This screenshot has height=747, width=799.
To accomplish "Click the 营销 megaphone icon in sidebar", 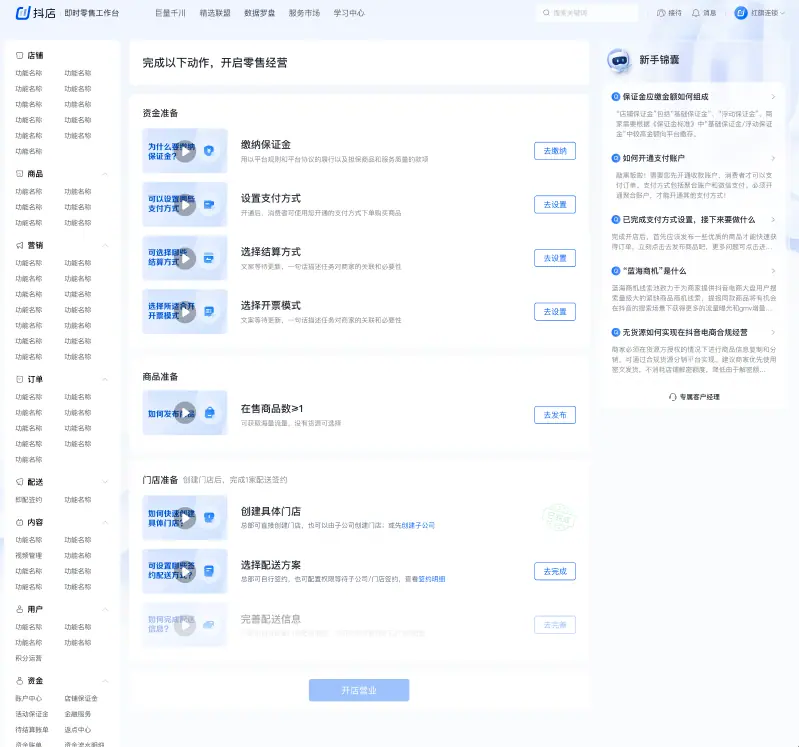I will tap(19, 245).
